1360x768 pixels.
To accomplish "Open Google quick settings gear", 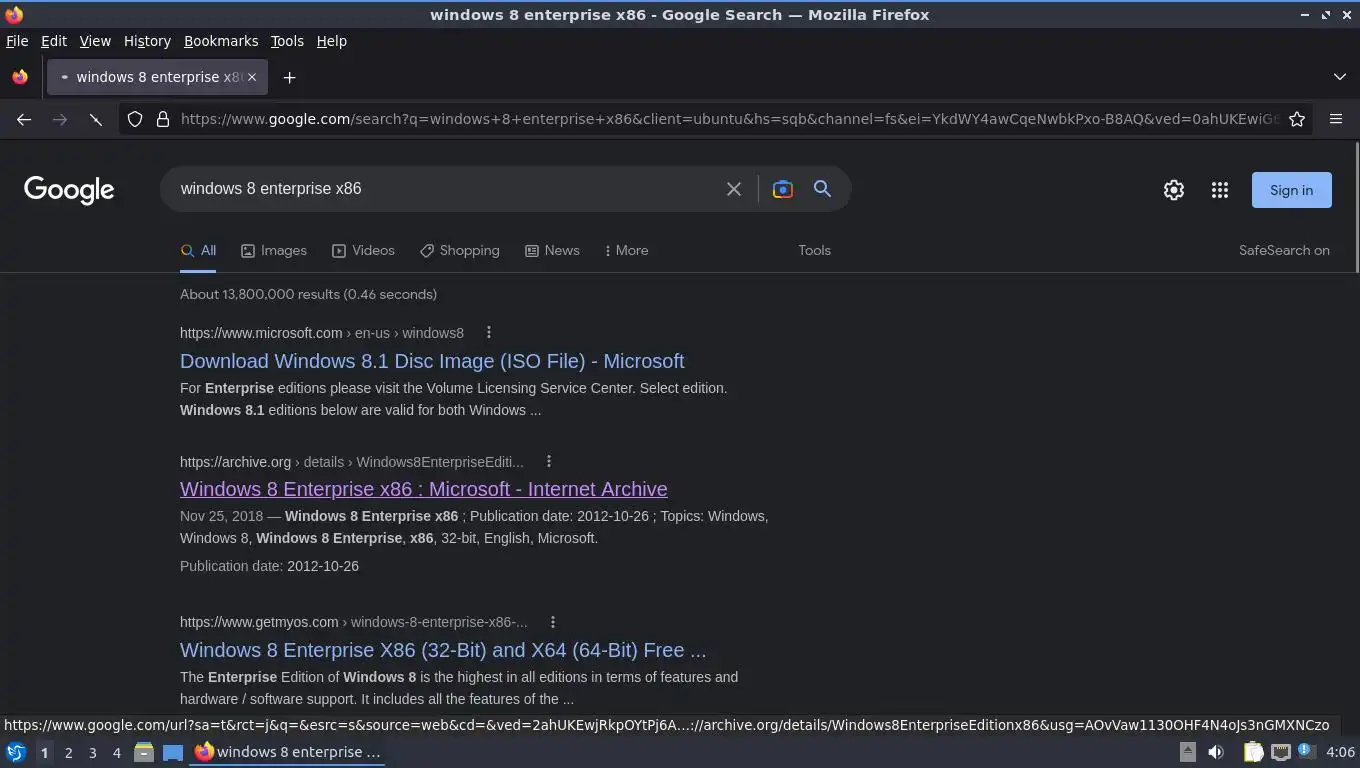I will (1174, 190).
